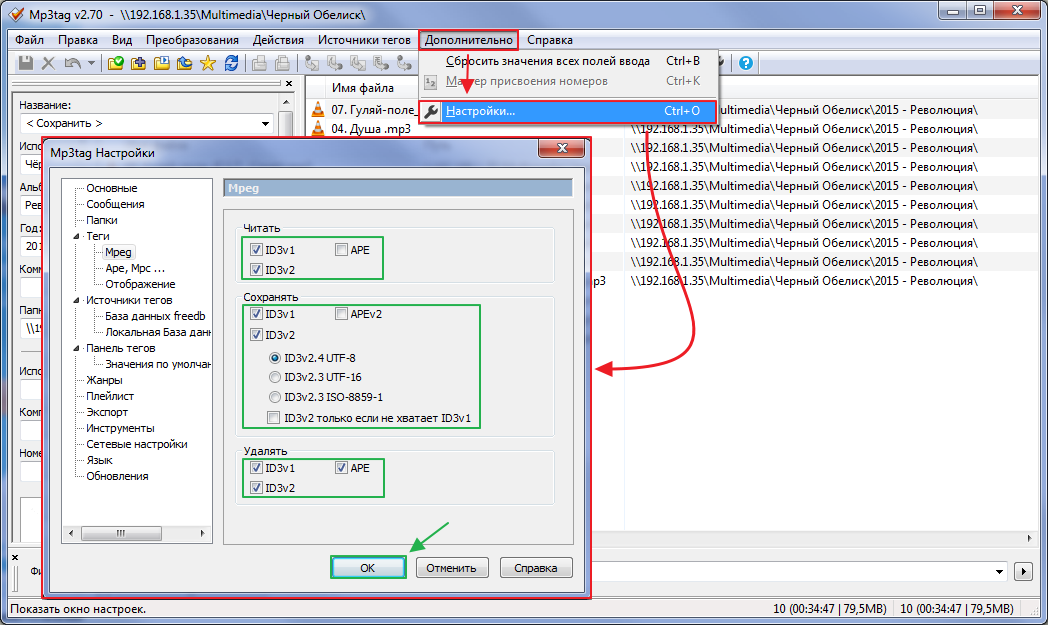
Task: Close the tag panel with its X
Action: [x=289, y=84]
